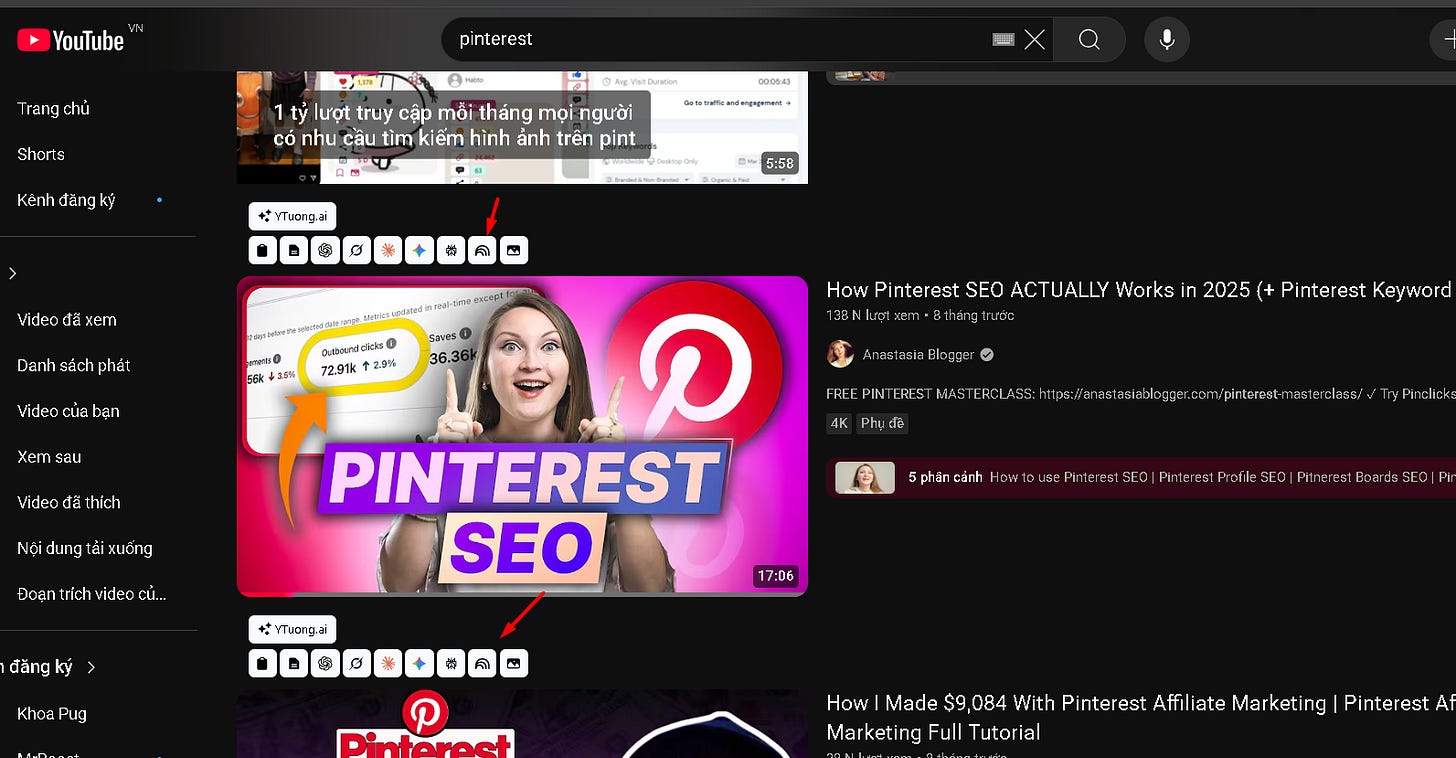
Task: Clear the search box with the X icon
Action: (1034, 40)
